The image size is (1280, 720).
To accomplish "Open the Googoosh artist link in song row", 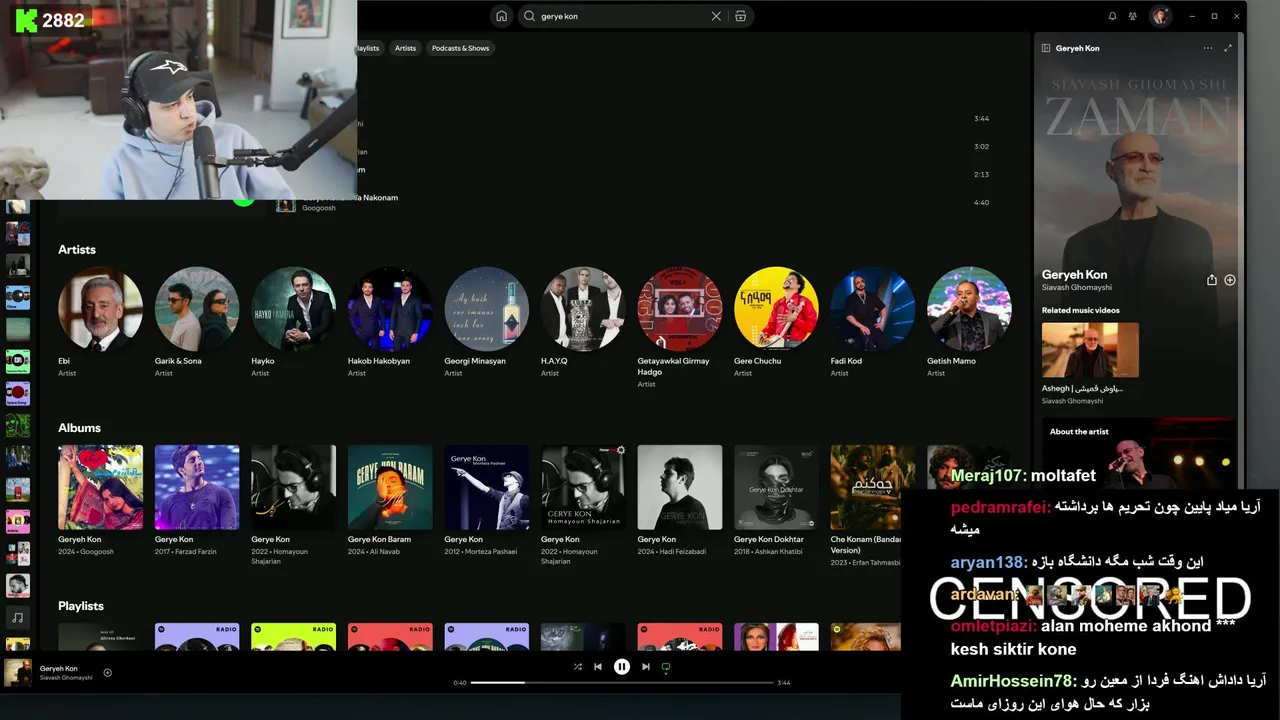I will [319, 208].
